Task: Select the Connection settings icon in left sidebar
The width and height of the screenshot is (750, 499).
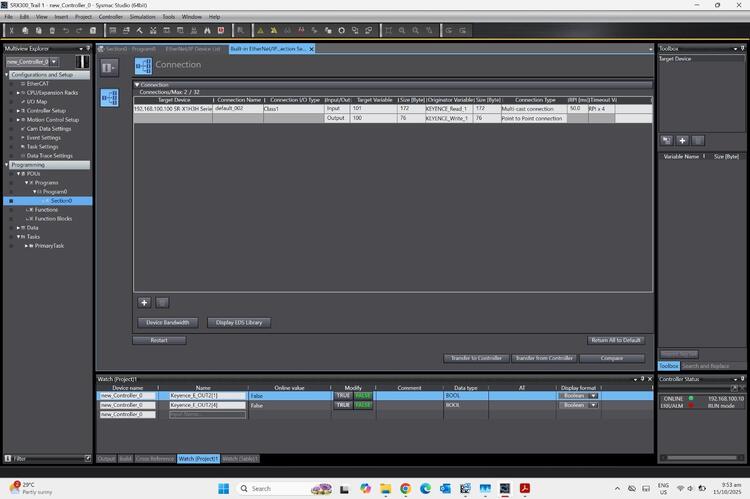Action: coord(109,97)
